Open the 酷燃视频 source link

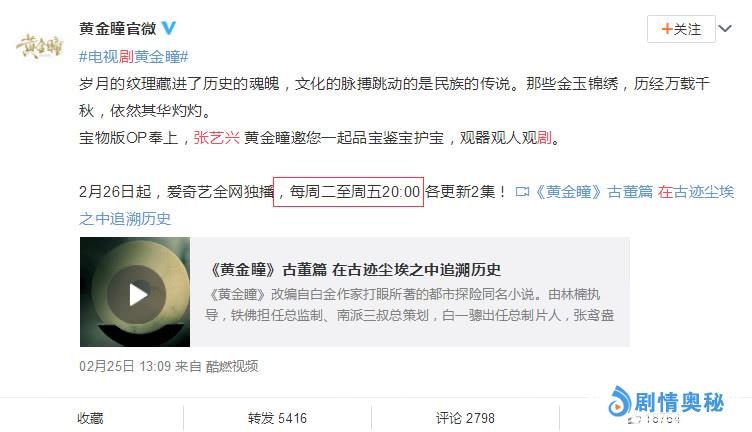[232, 366]
